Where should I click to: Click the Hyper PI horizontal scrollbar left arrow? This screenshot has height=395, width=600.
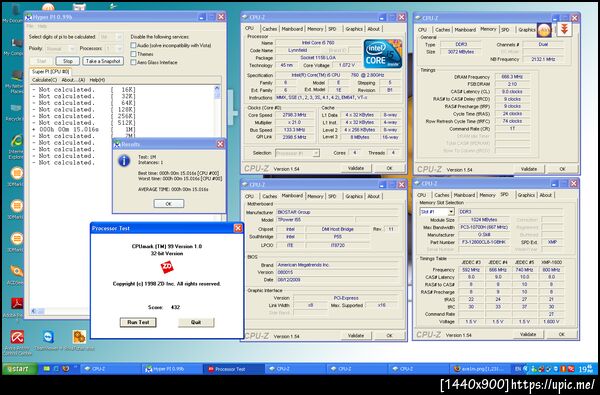click(34, 311)
